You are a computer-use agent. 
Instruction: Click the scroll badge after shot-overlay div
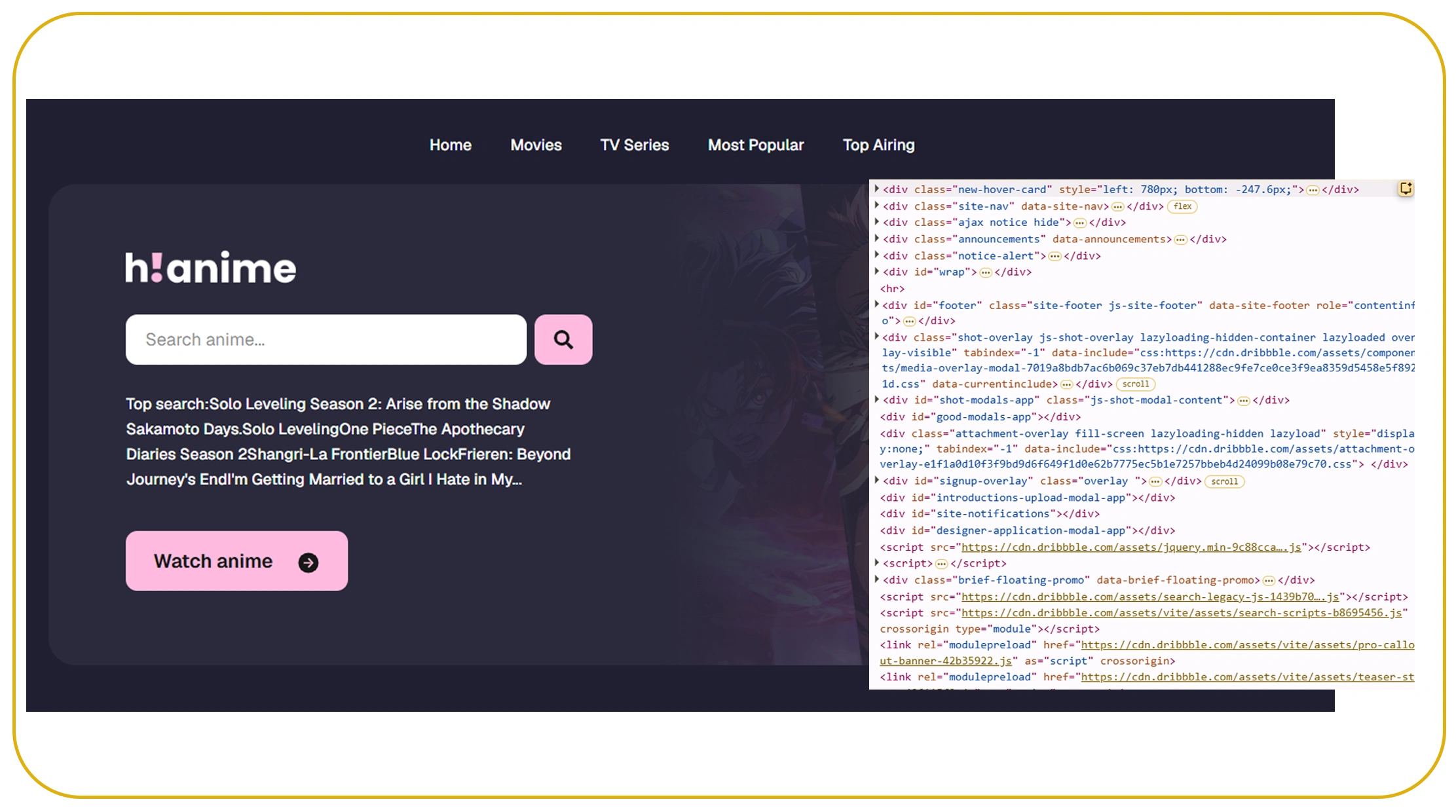tap(1135, 384)
